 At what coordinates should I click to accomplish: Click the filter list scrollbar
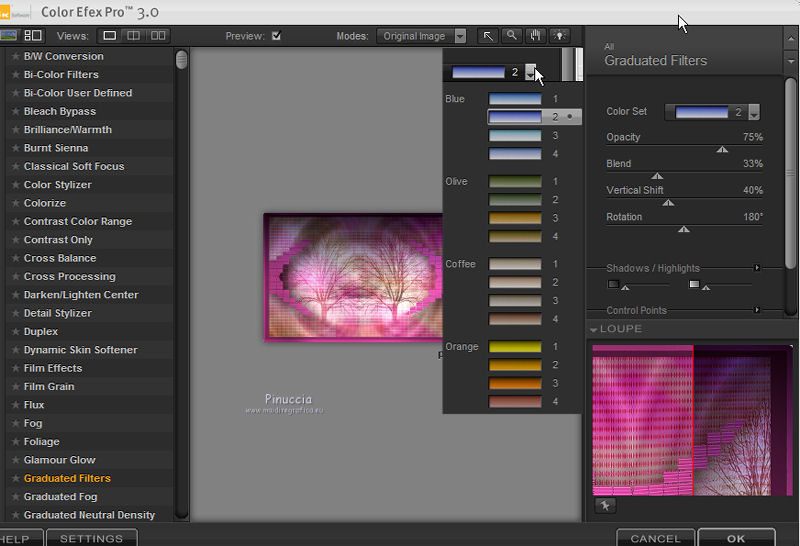coord(182,60)
